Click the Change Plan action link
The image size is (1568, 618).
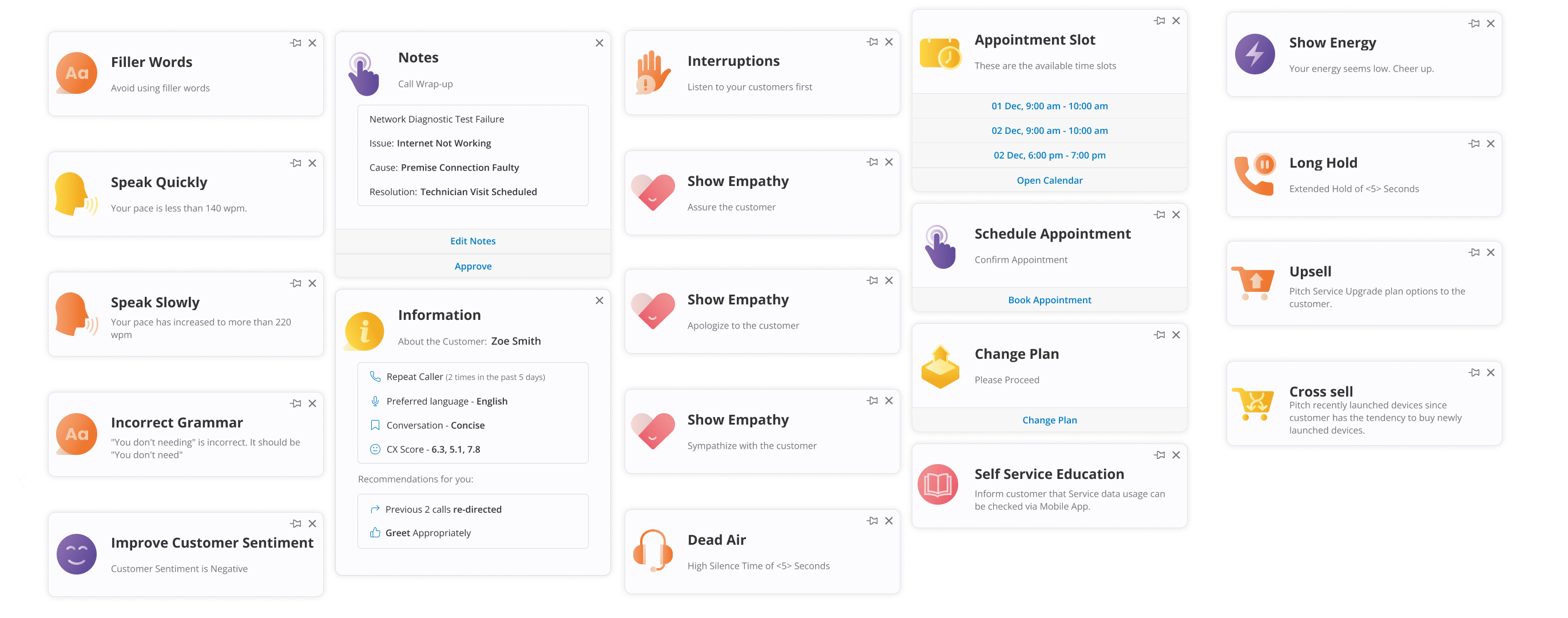(1049, 420)
